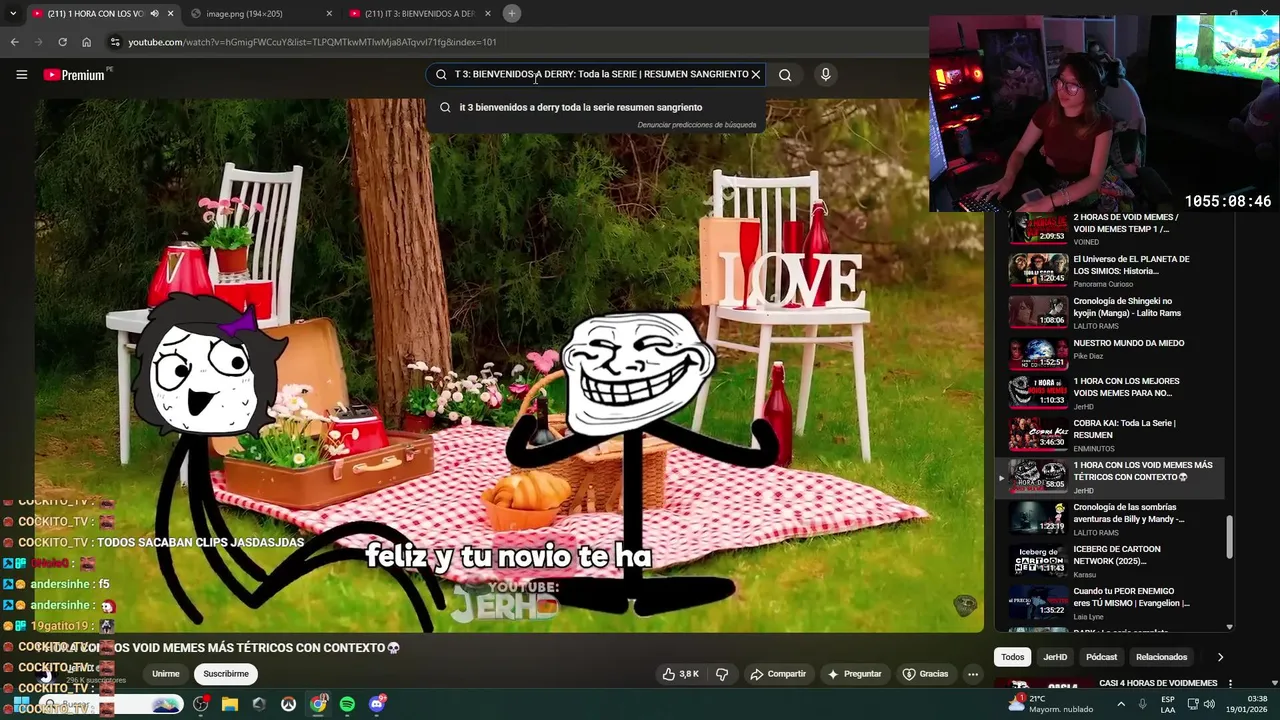Image resolution: width=1280 pixels, height=720 pixels.
Task: Open OBS Studio from the taskbar
Action: [200, 704]
